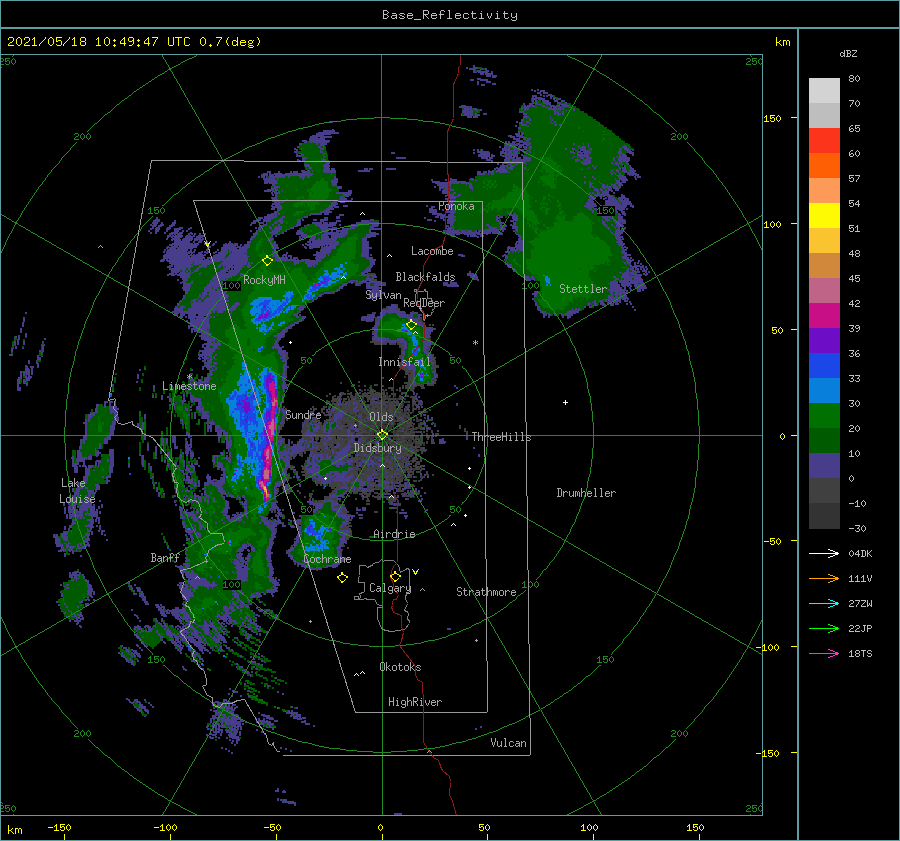900x841 pixels.
Task: Click the 0 tick on the bottom km axis
Action: 380,827
